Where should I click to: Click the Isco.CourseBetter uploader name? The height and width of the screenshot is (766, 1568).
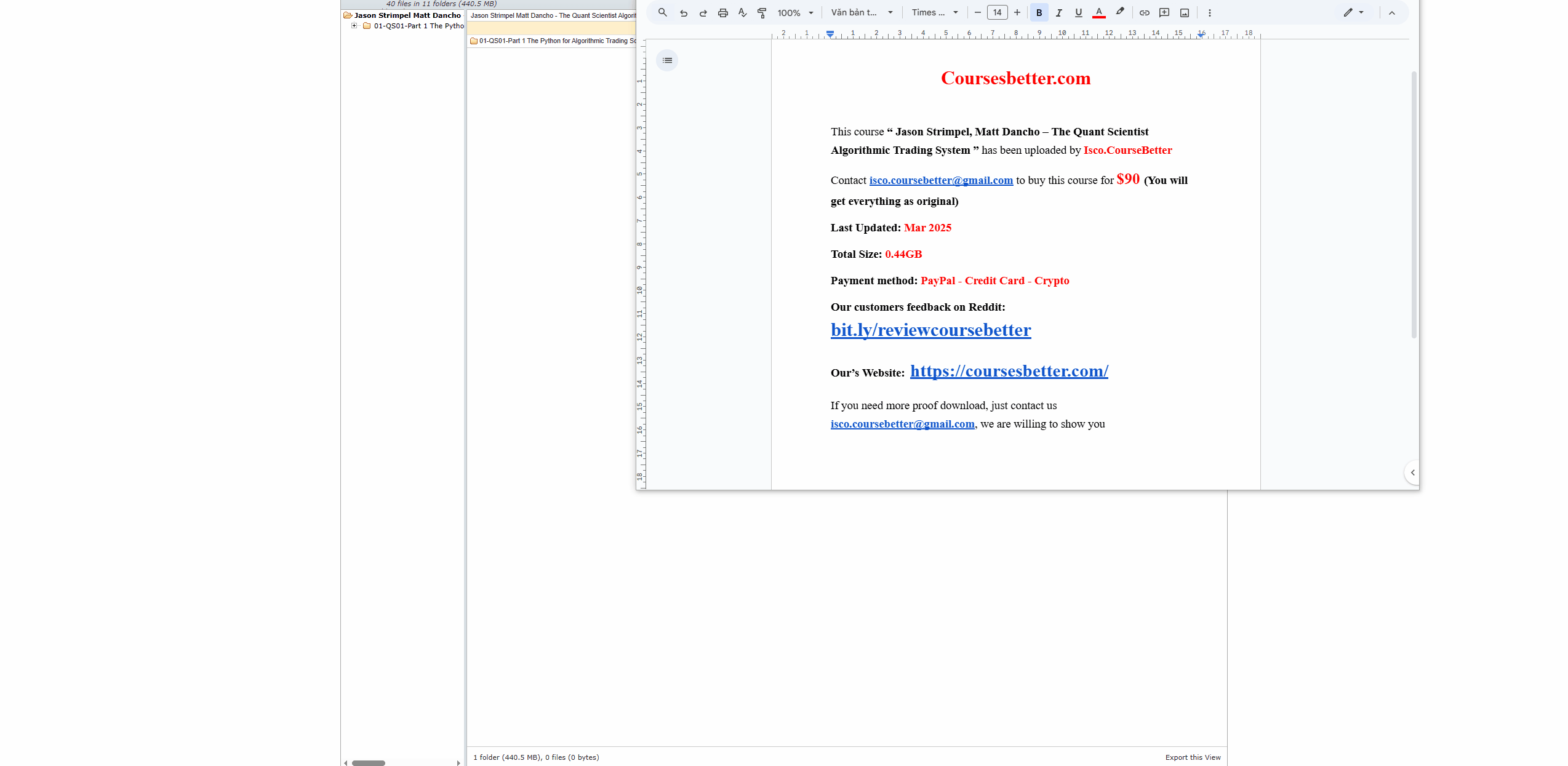pos(1127,150)
